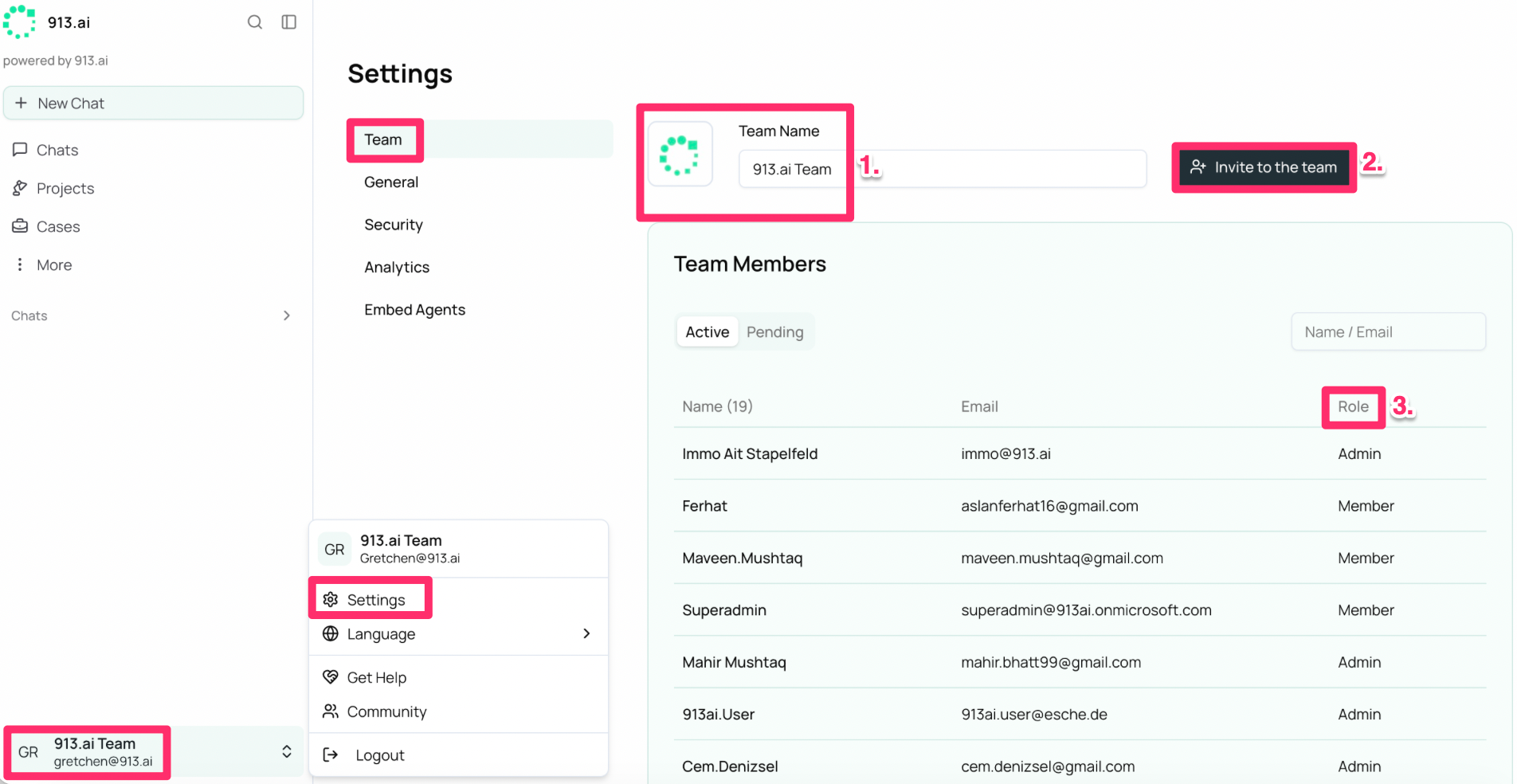Screen dimensions: 1517x784
Task: Select Maveen.Mushtaq name cell
Action: pos(742,558)
